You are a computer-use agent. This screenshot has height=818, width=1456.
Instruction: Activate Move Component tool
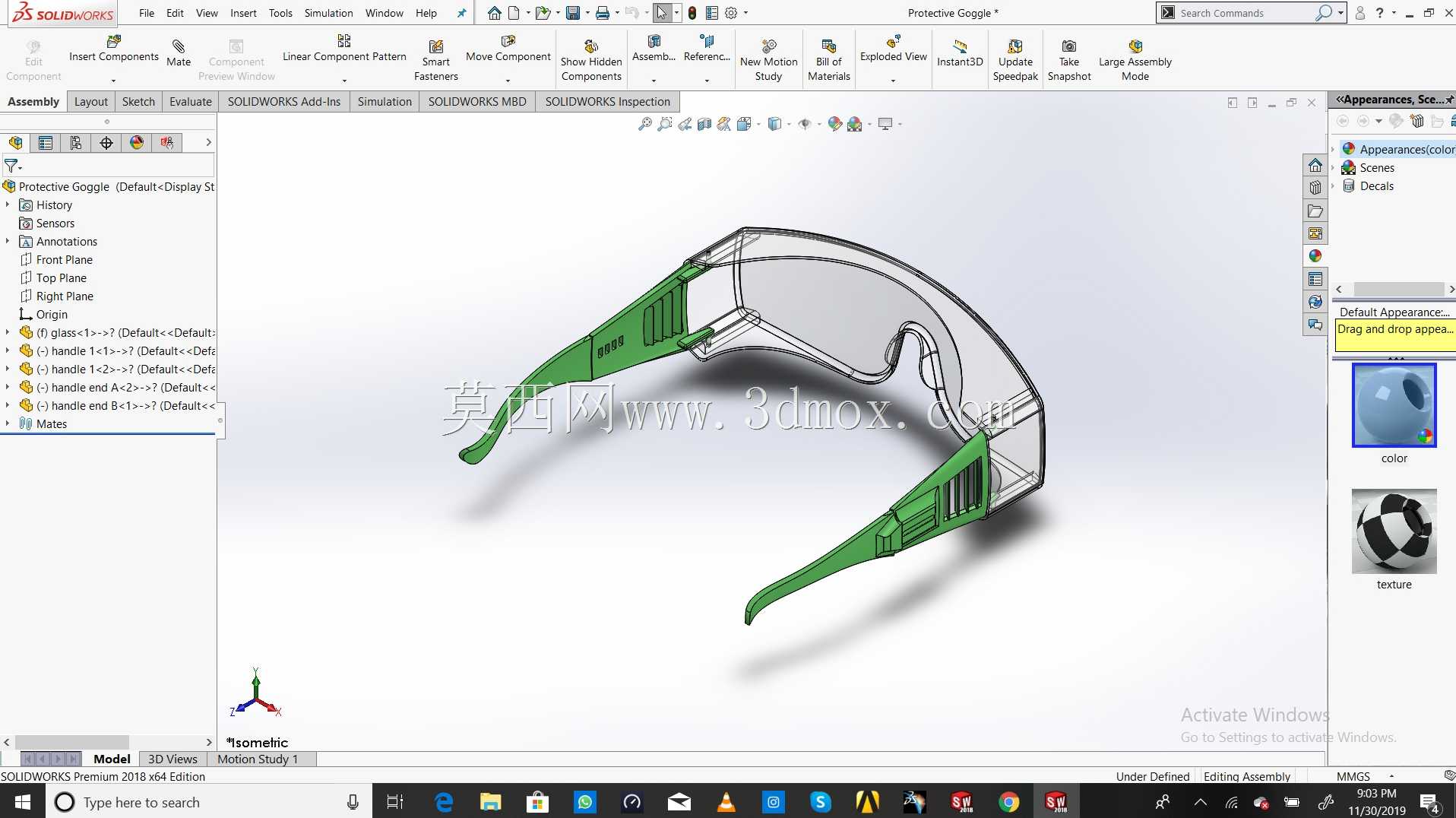coord(508,49)
